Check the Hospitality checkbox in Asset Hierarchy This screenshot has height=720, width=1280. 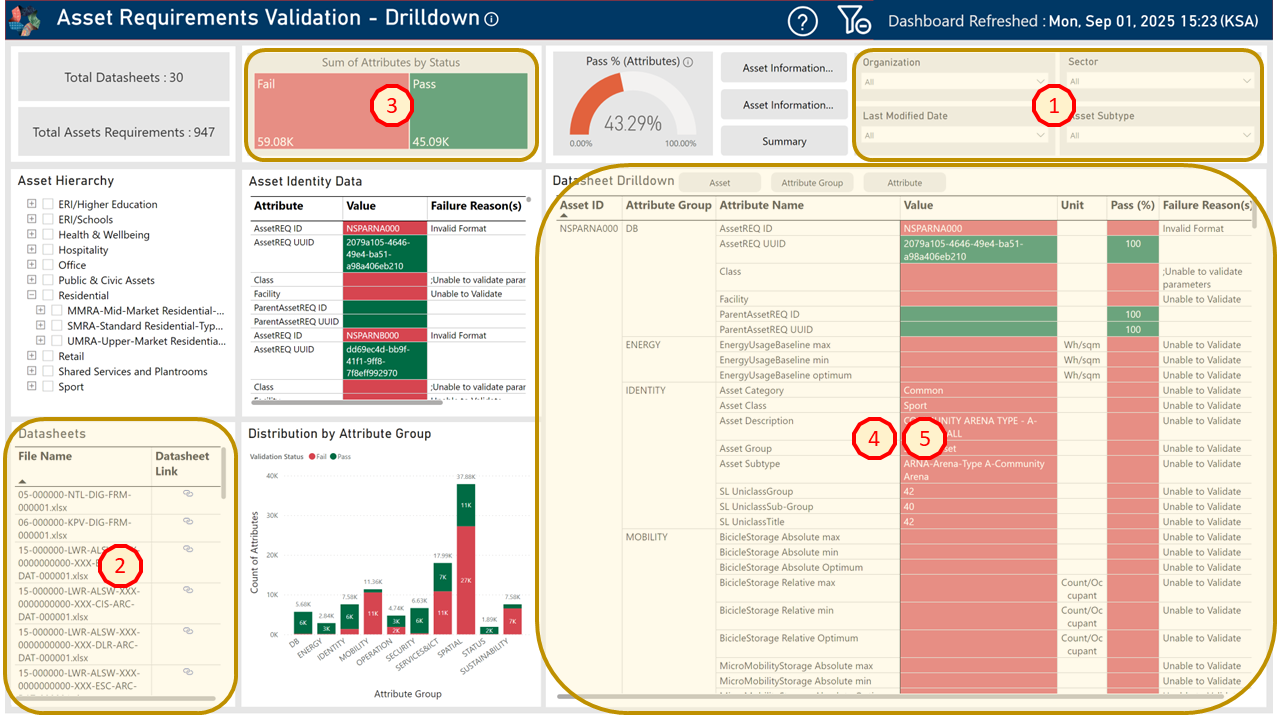tap(47, 250)
